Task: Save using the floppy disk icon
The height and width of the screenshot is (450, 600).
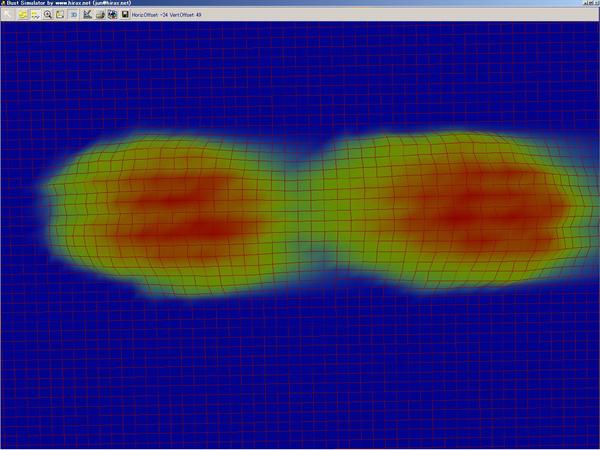Action: (x=124, y=15)
